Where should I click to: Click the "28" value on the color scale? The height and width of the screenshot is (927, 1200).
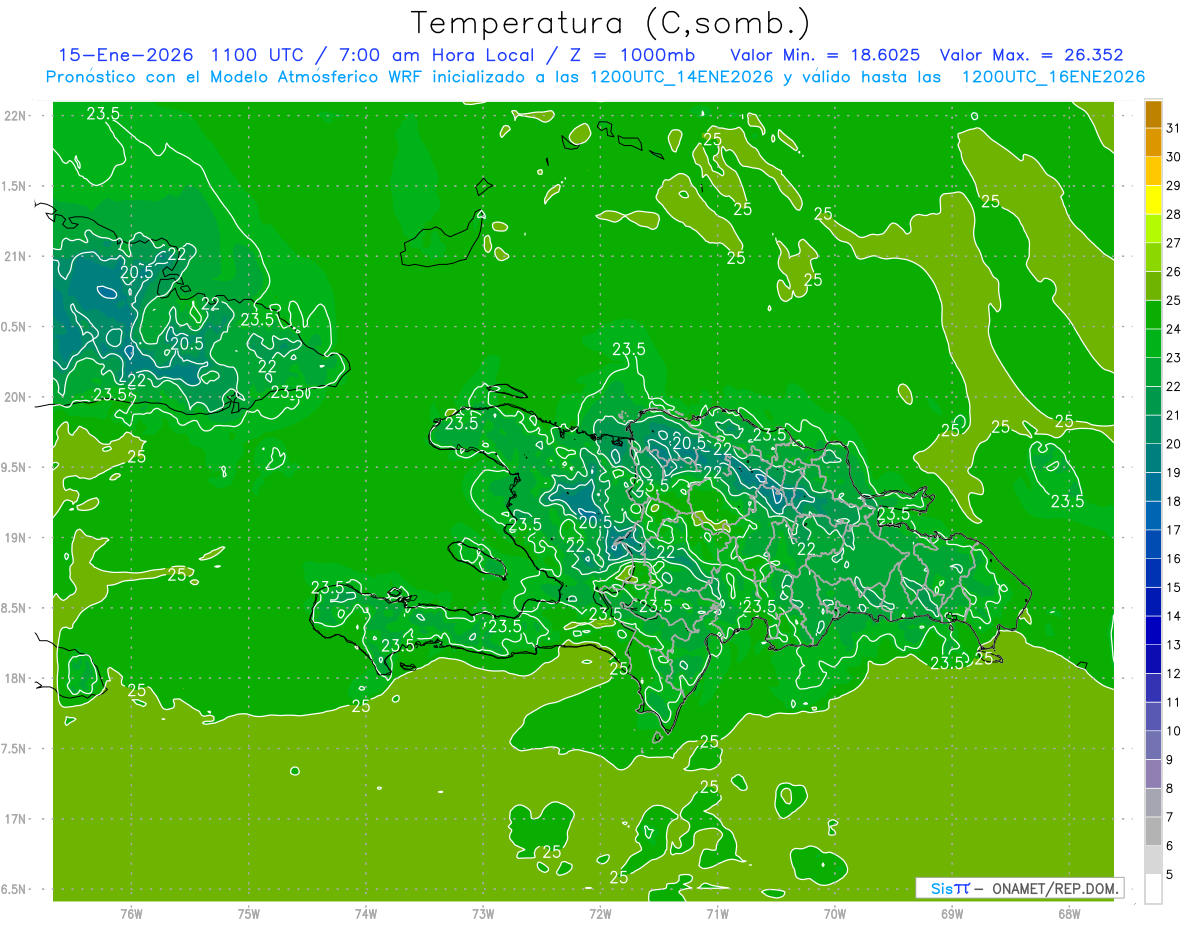coord(1173,214)
